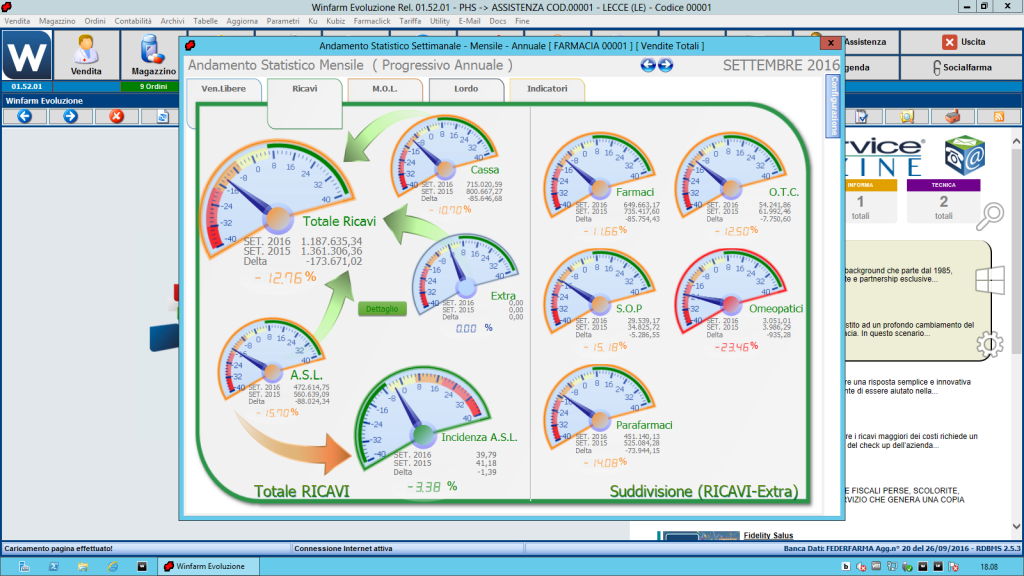Open the Internet Explorer taskbar icon
Image resolution: width=1024 pixels, height=576 pixels.
point(112,566)
